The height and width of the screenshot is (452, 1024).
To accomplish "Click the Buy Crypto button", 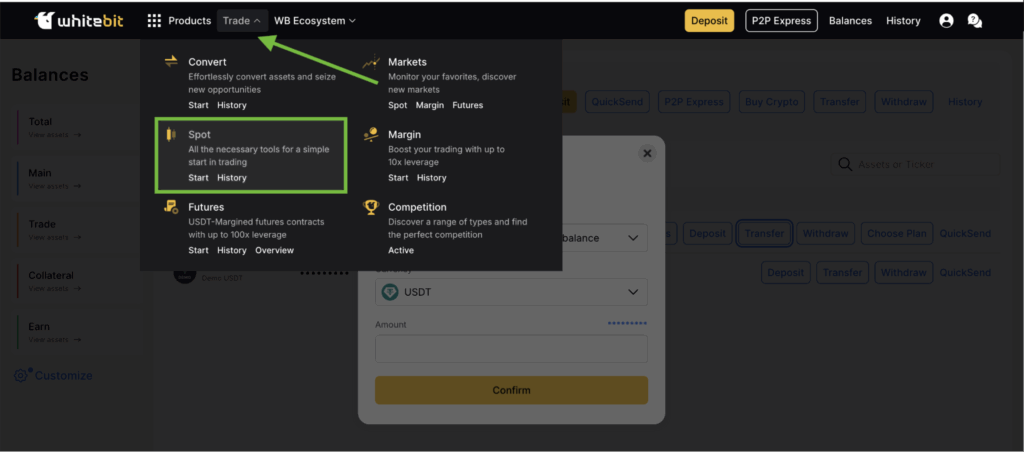I will pos(771,102).
